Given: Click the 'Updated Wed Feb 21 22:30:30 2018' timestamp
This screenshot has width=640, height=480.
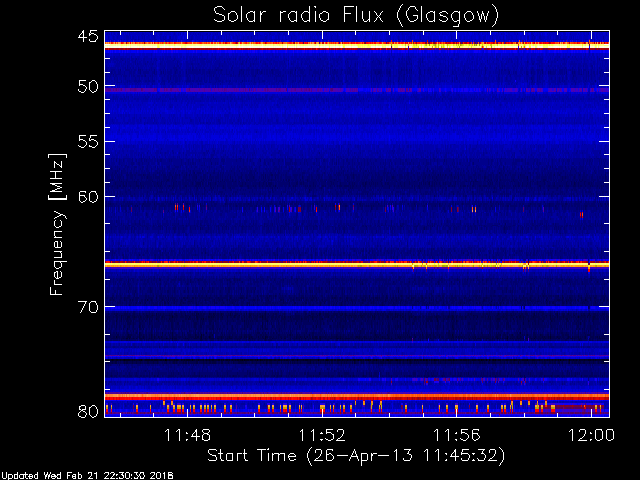Looking at the screenshot, I should tap(87, 476).
